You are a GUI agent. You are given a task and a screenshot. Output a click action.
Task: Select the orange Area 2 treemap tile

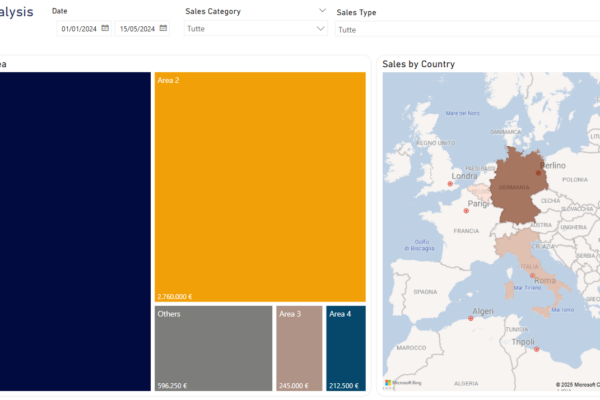coord(260,187)
